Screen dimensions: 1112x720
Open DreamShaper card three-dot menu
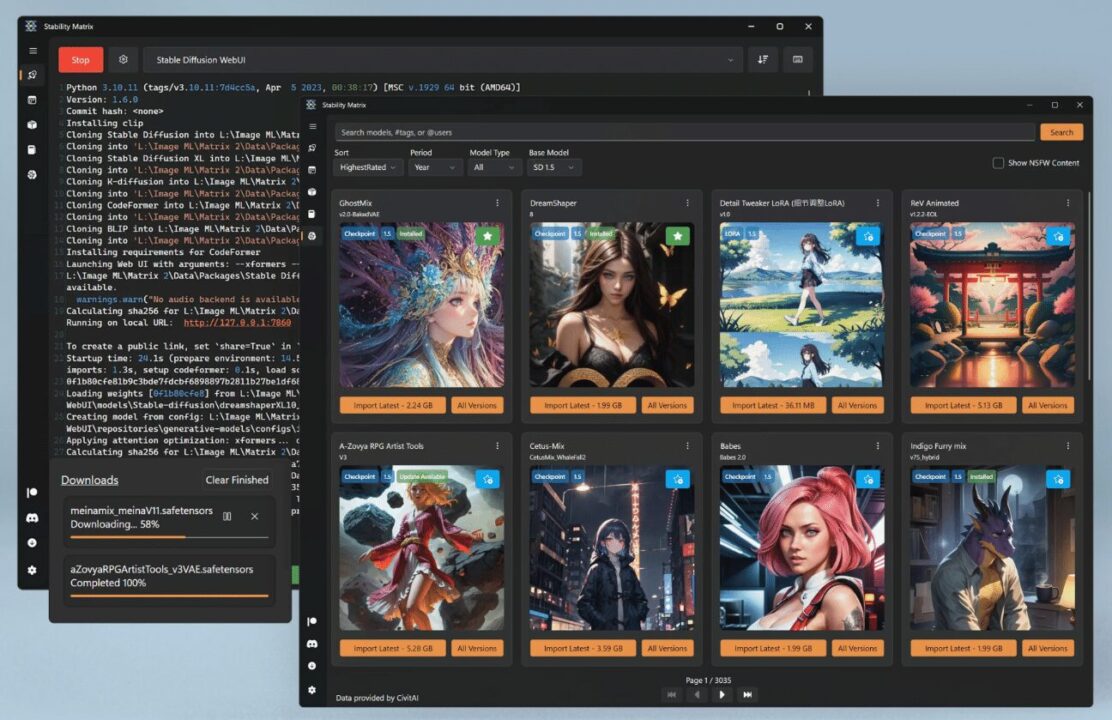687,203
